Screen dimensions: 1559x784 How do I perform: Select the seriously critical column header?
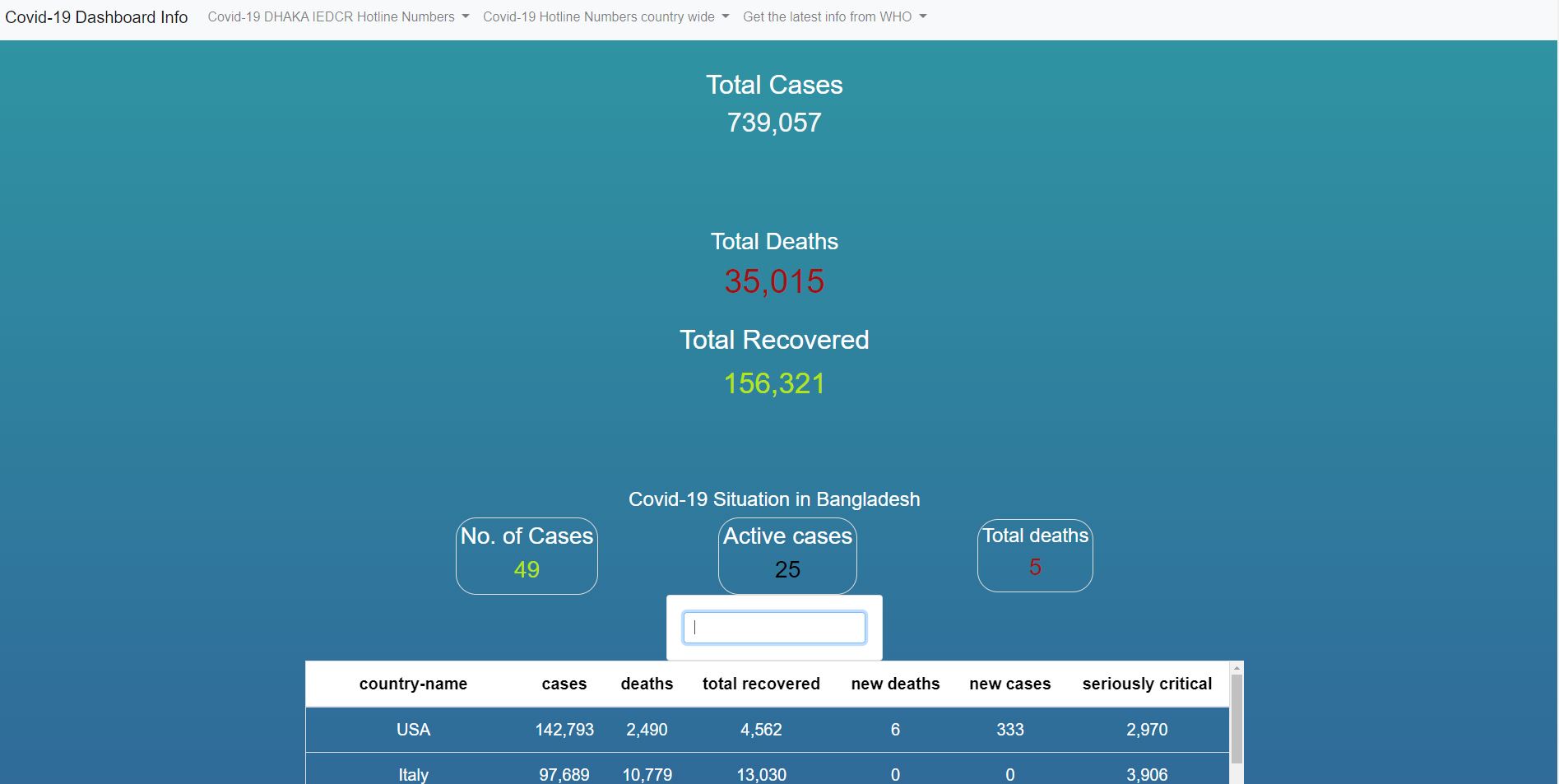pyautogui.click(x=1147, y=684)
